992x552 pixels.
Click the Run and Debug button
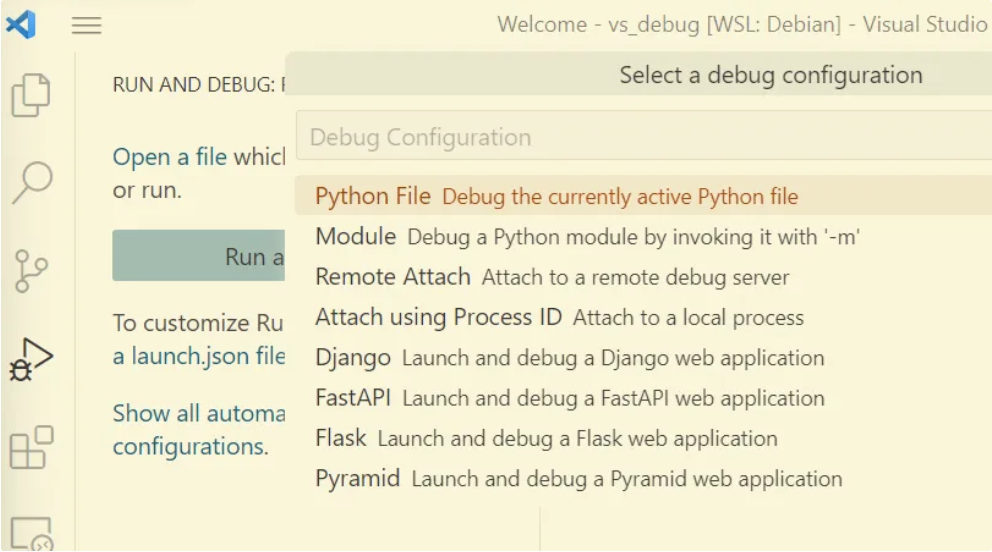(199, 255)
